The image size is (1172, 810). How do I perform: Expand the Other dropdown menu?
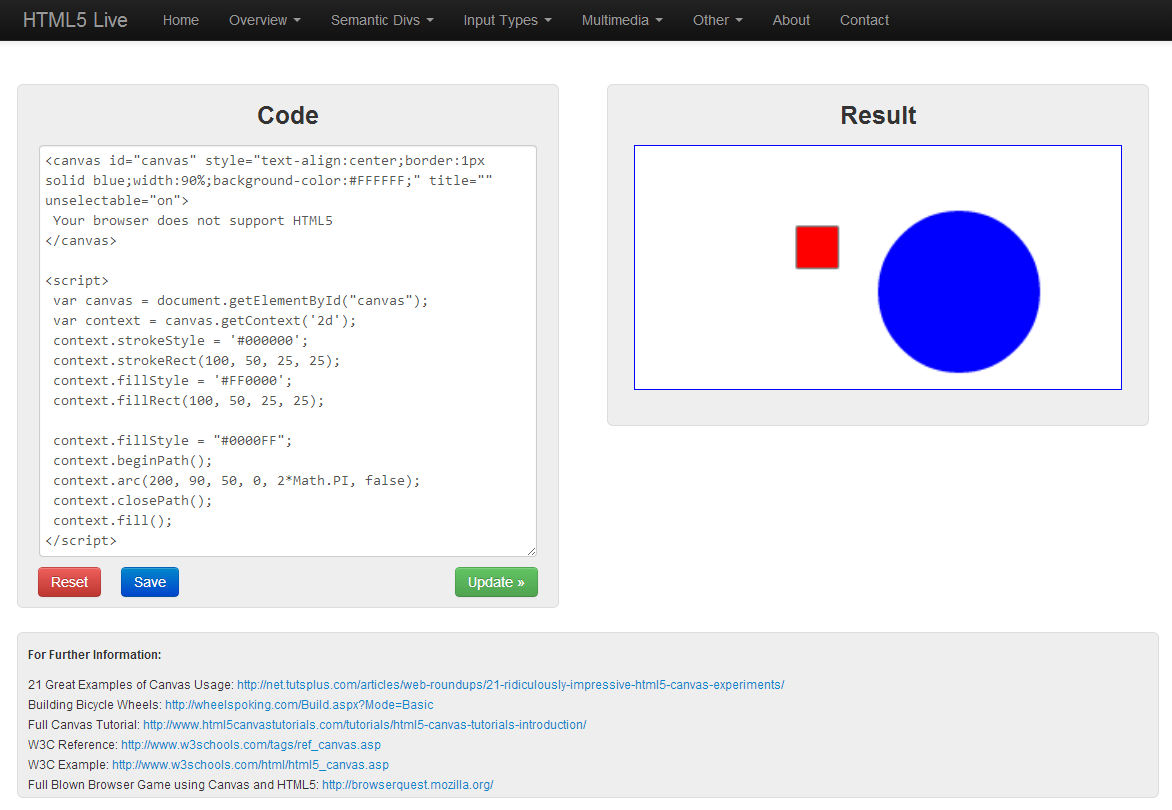coord(717,20)
